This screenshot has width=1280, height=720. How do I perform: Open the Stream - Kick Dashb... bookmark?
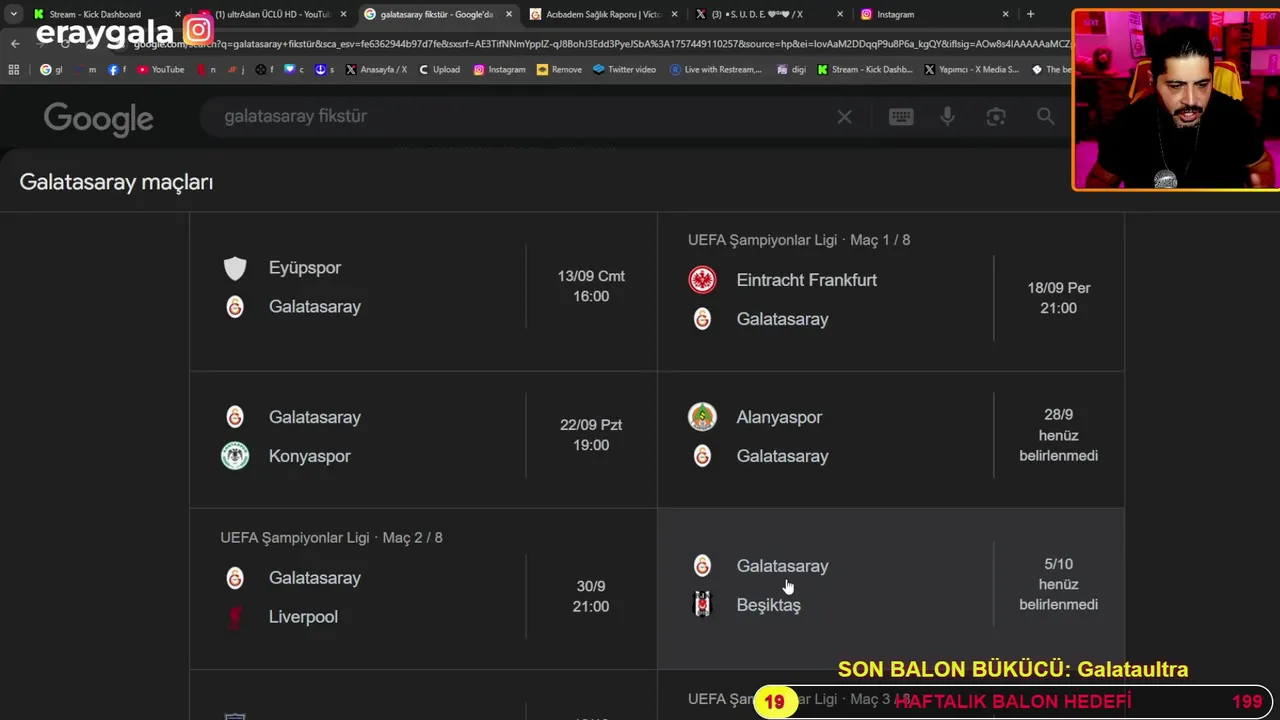864,69
